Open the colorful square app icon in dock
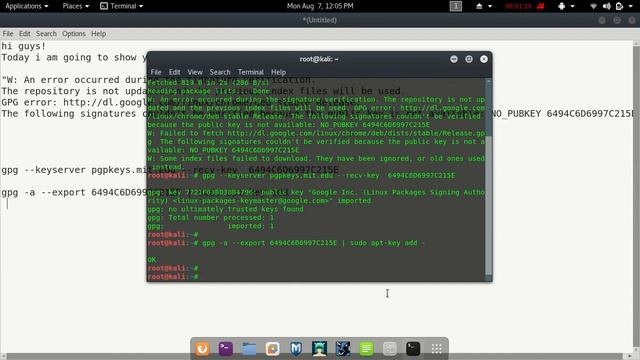This screenshot has height=360, width=640. 272,349
